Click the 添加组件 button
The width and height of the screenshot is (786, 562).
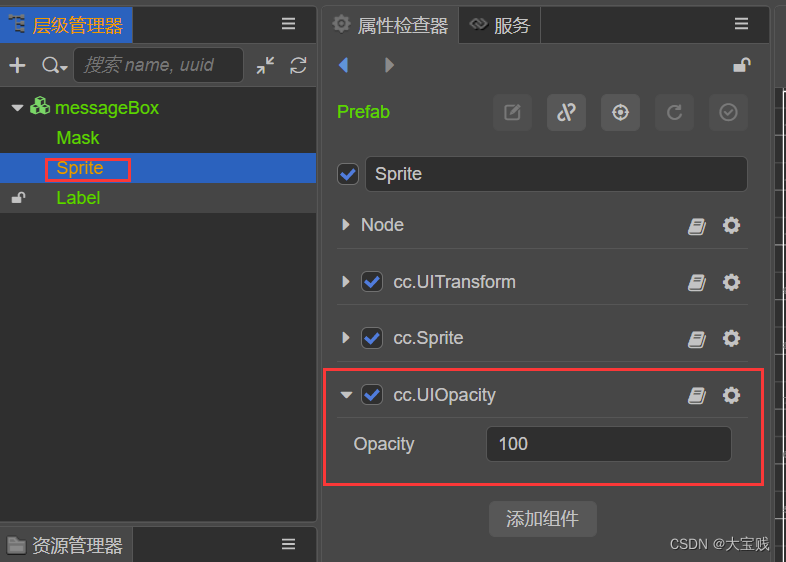[542, 519]
